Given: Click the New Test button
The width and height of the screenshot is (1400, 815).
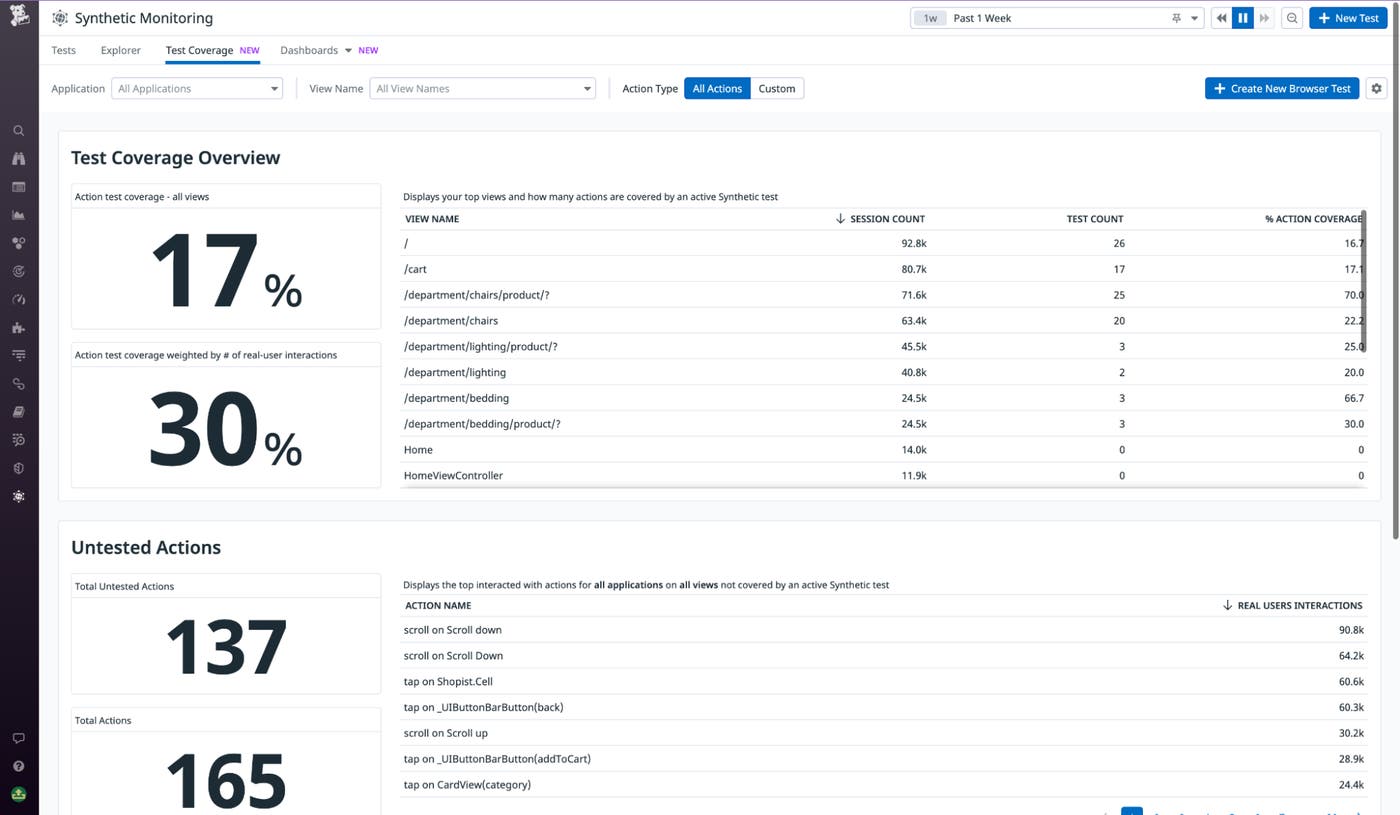Looking at the screenshot, I should click(x=1348, y=18).
